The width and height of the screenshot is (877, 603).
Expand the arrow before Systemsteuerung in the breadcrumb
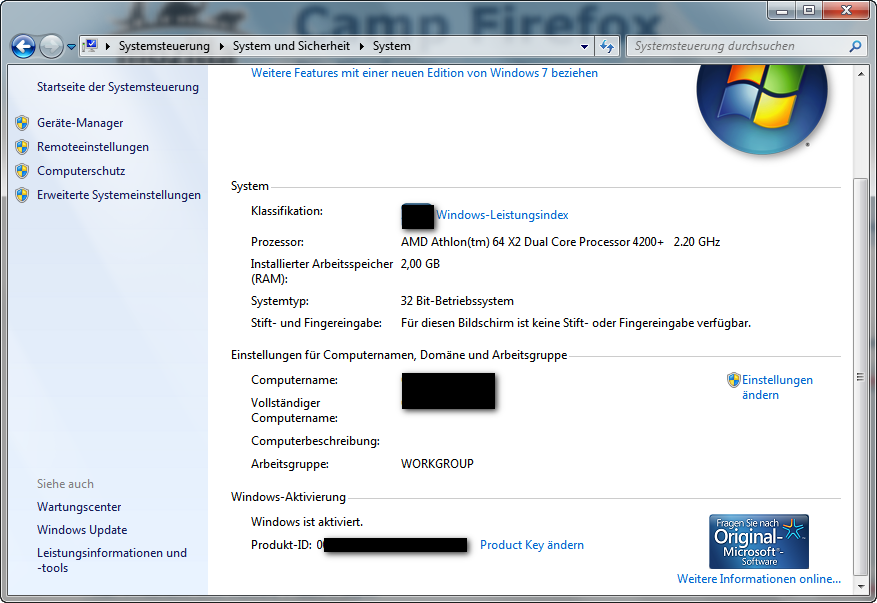coord(107,46)
